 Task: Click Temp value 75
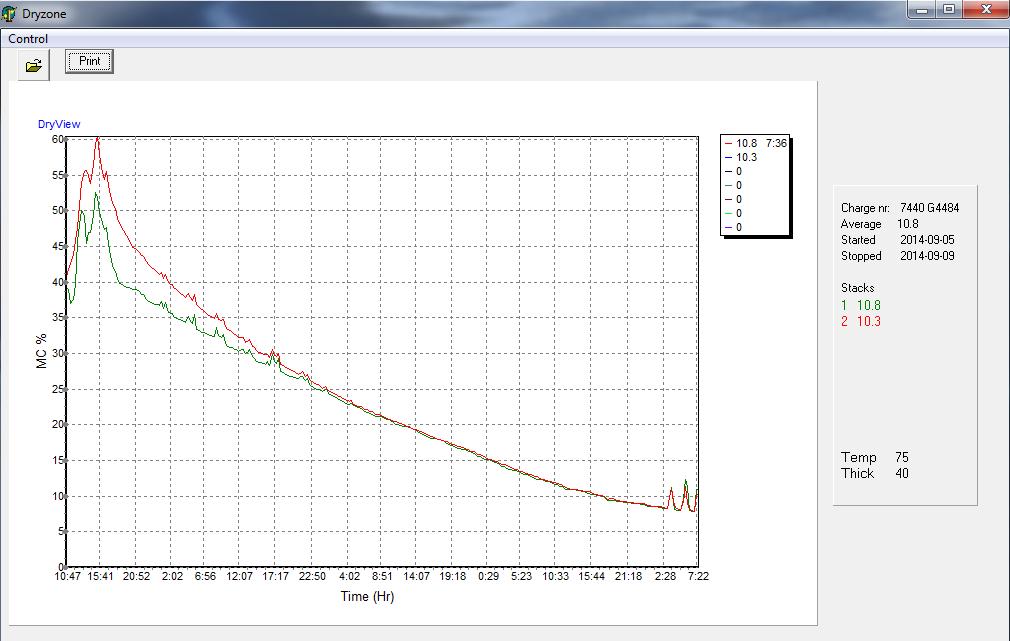click(902, 457)
